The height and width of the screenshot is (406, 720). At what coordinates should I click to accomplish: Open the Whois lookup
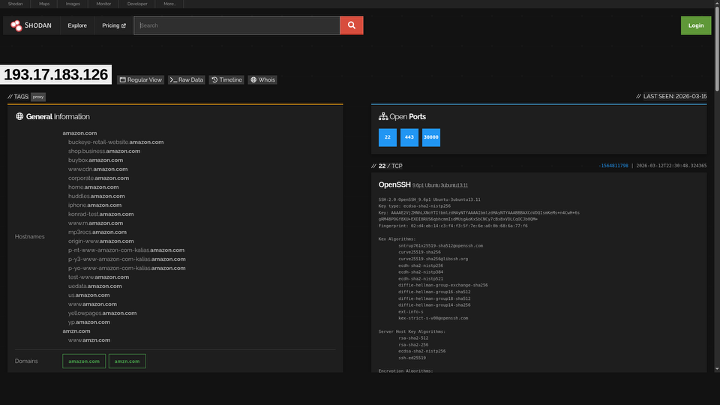pos(263,79)
